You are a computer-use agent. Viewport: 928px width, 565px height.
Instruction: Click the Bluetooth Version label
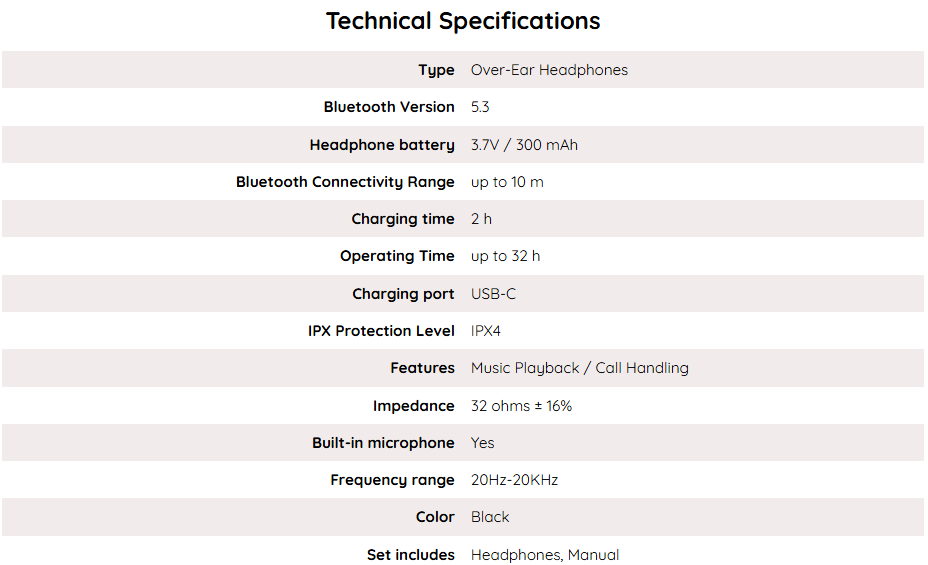[x=389, y=107]
